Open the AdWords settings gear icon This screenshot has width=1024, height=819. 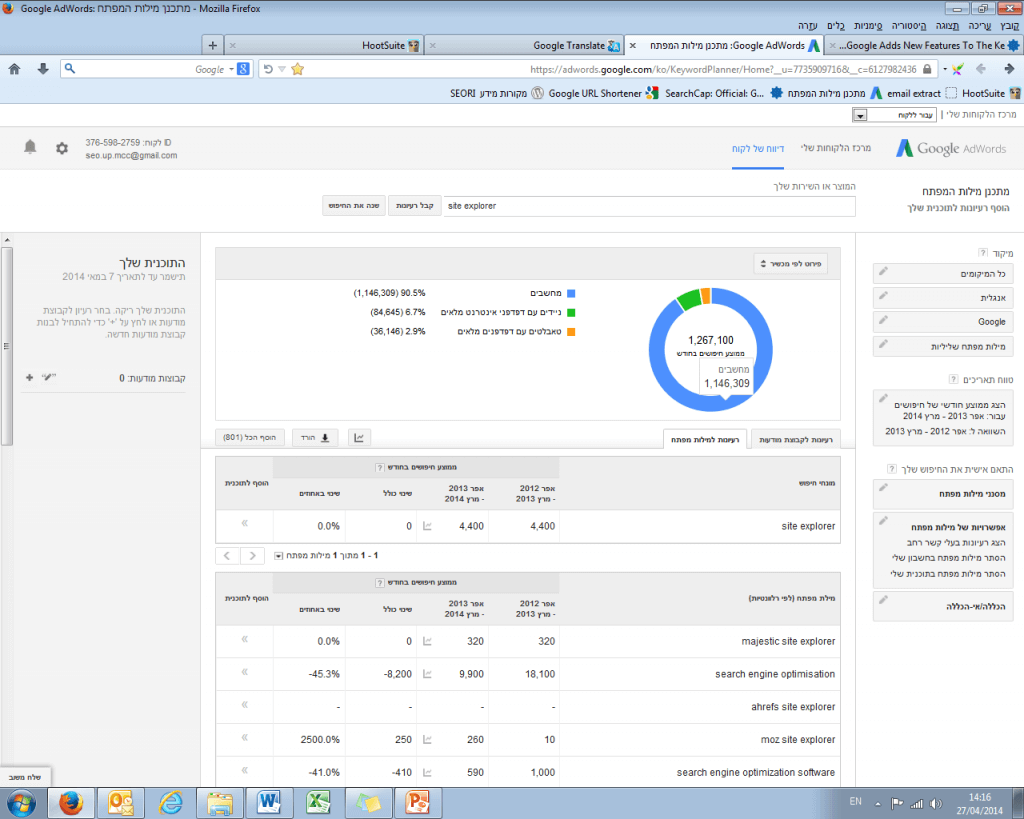point(62,148)
